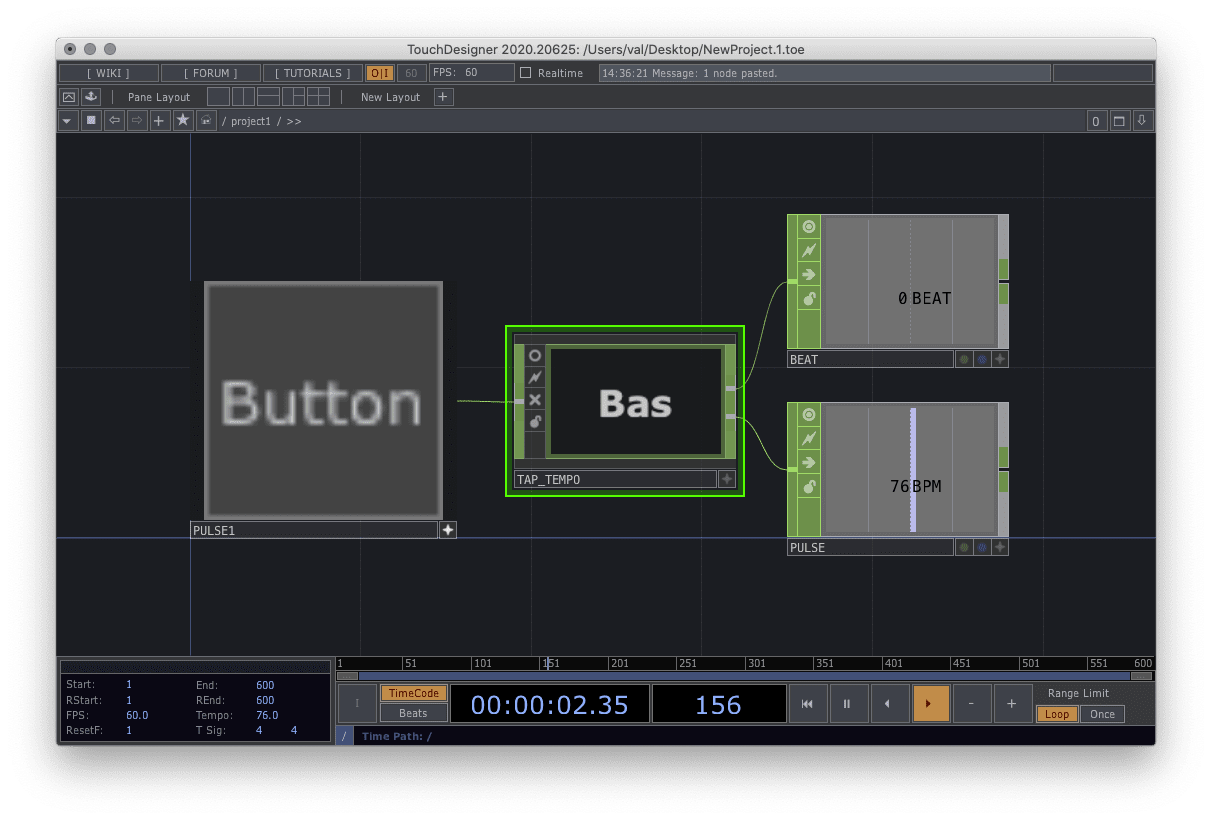Pause the timeline playback
Viewport: 1212px width, 820px height.
847,704
